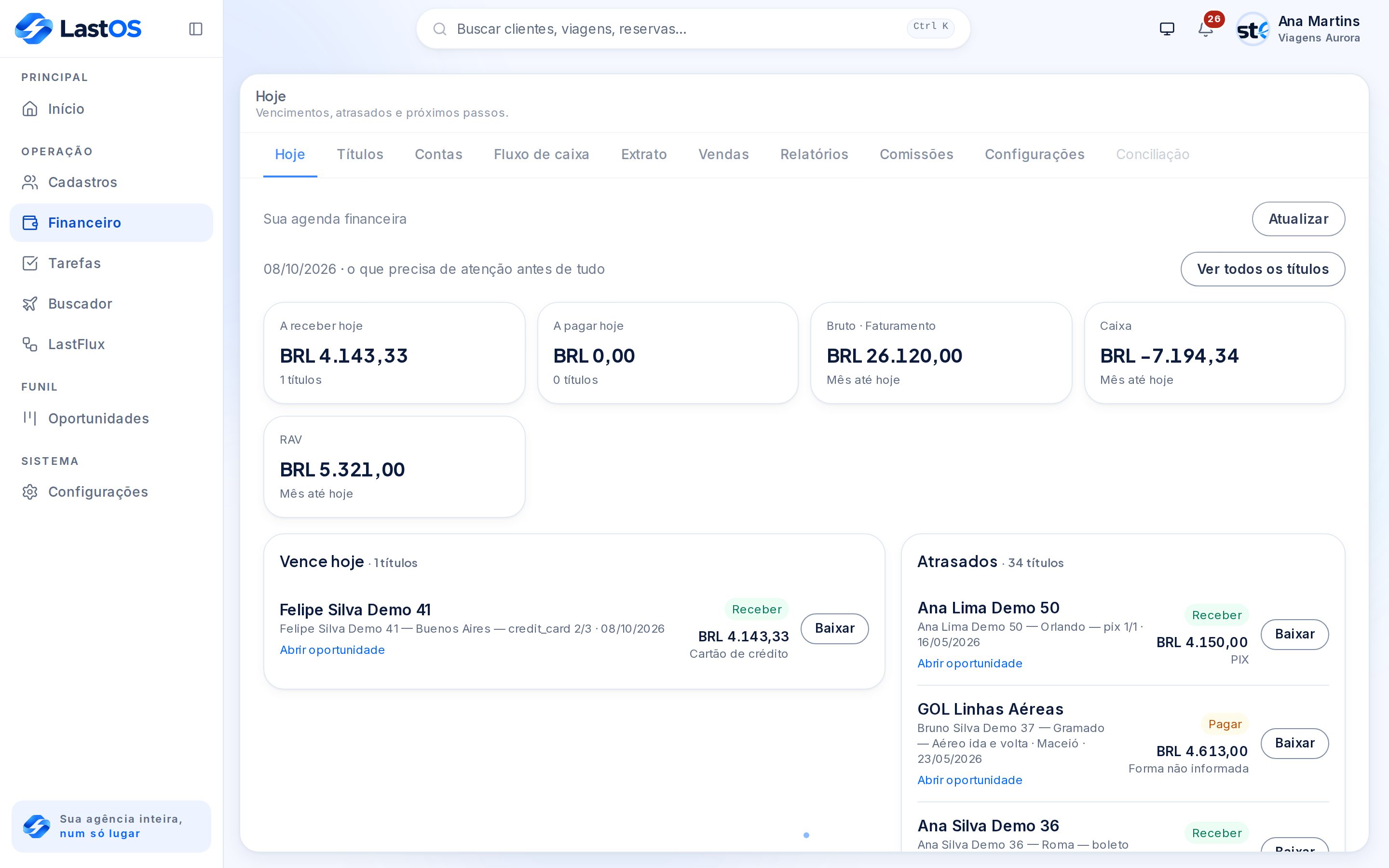Select the top Configurações tab

tap(1035, 154)
